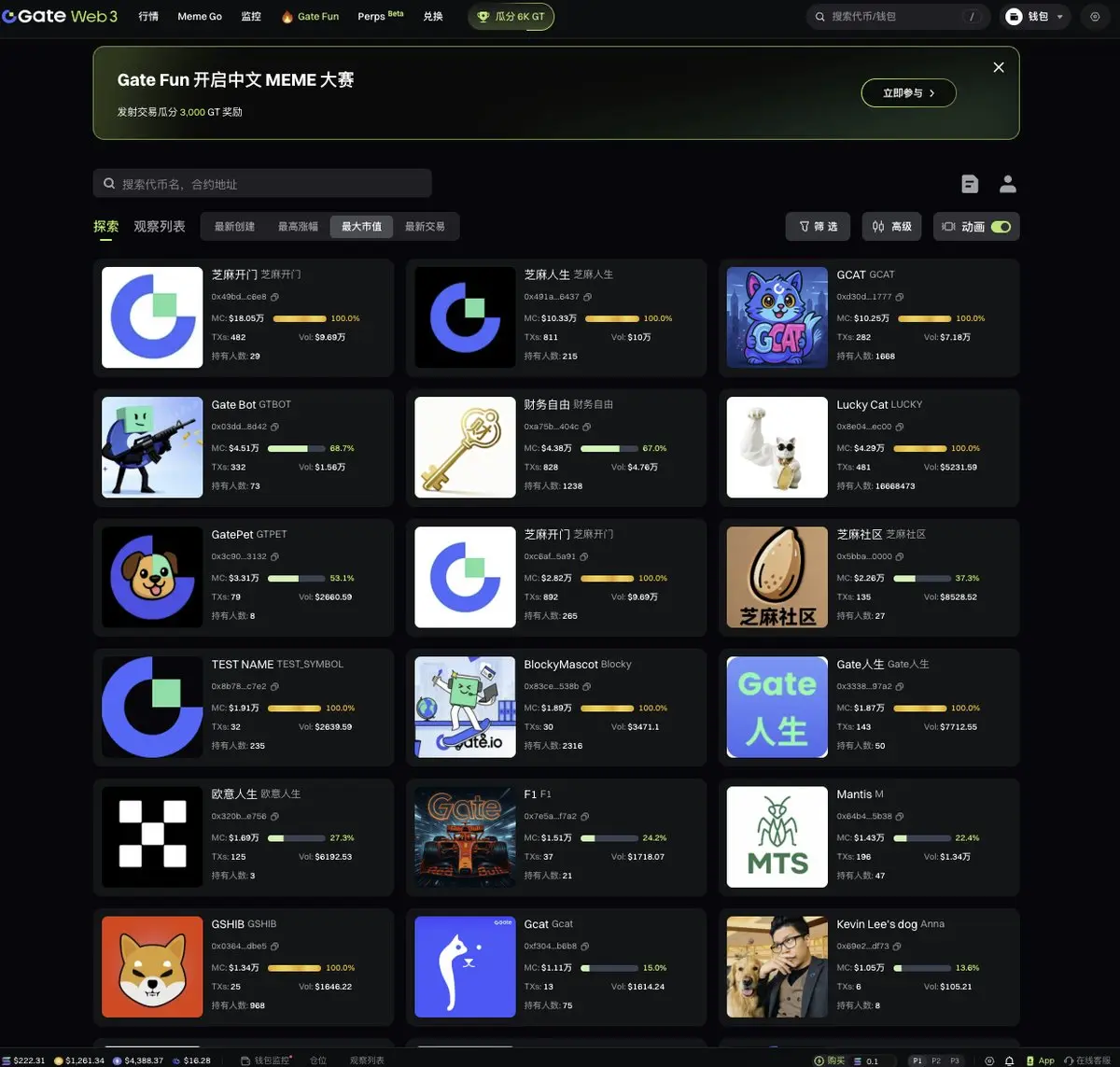1120x1067 pixels.
Task: Sort by 最高涨幅 top gainers
Action: pos(298,227)
